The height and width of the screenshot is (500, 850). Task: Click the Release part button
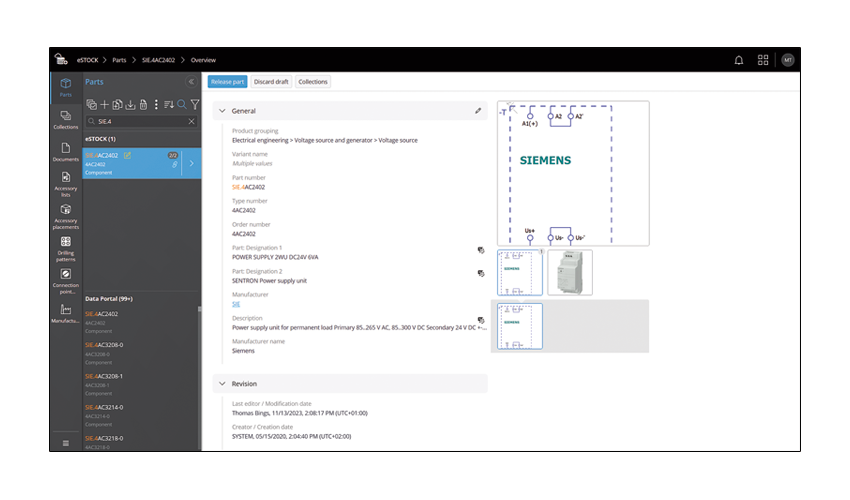coord(227,82)
